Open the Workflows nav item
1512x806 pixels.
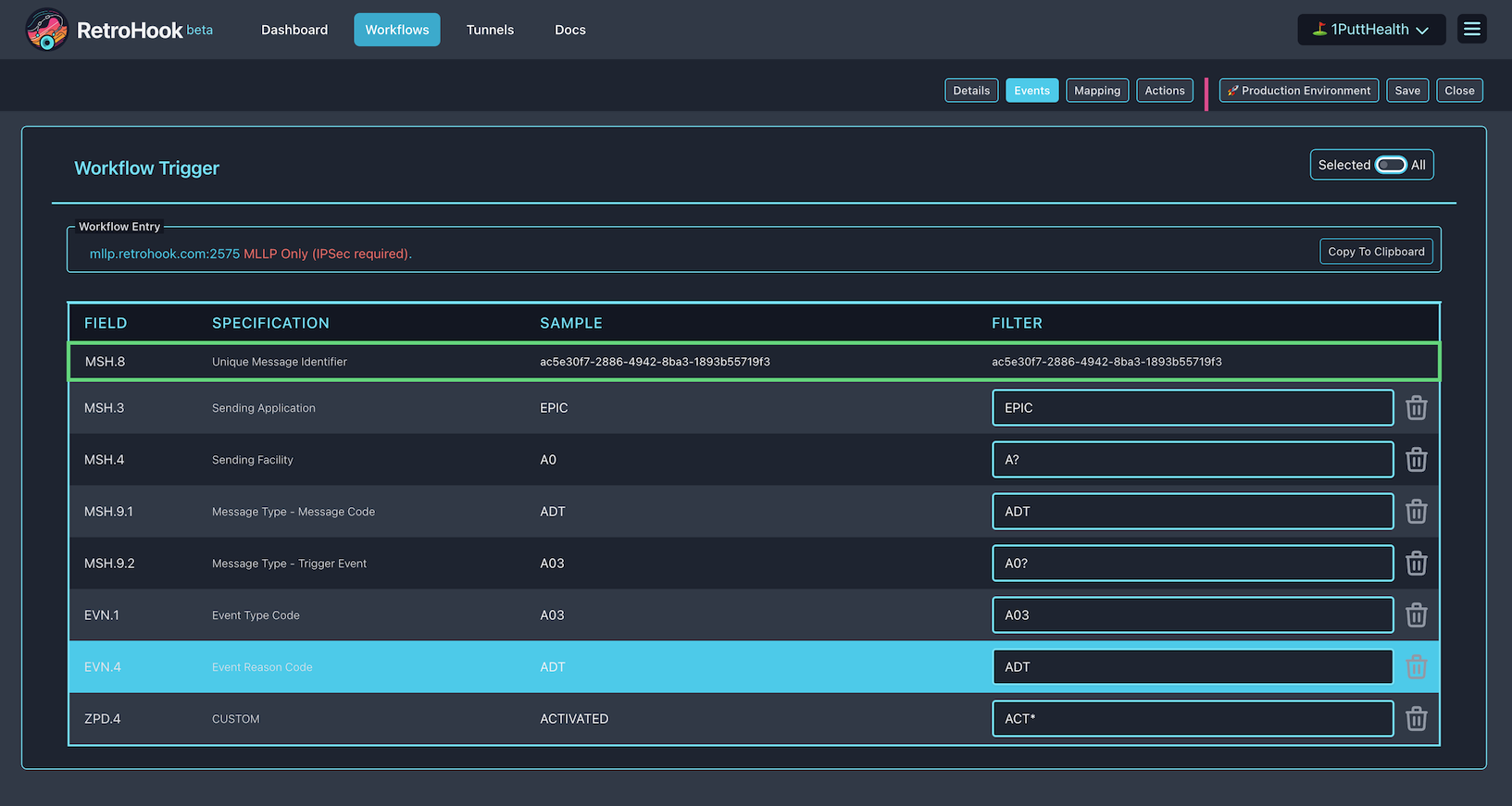click(397, 30)
